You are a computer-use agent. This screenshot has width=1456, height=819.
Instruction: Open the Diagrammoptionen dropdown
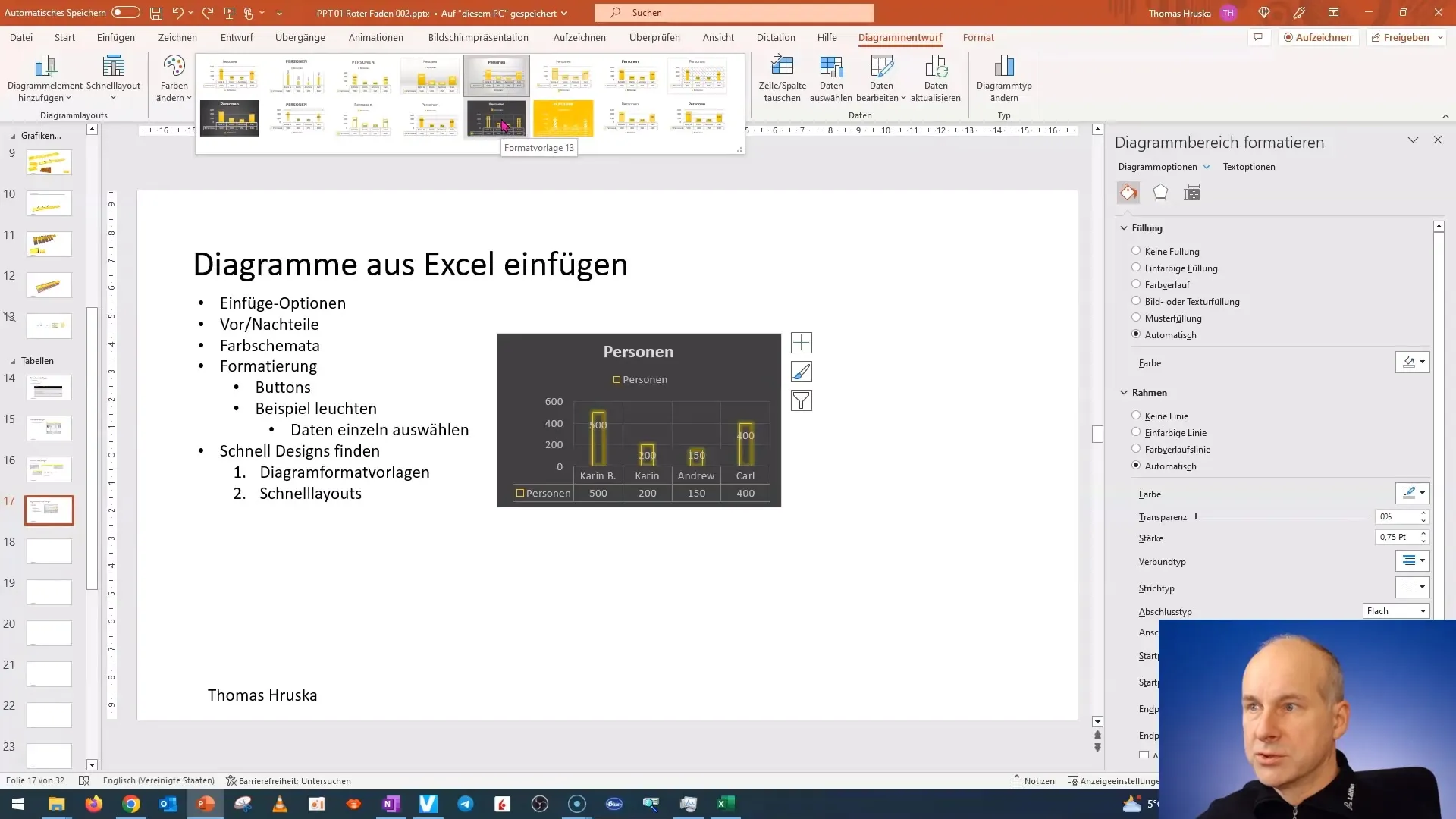tap(1206, 167)
